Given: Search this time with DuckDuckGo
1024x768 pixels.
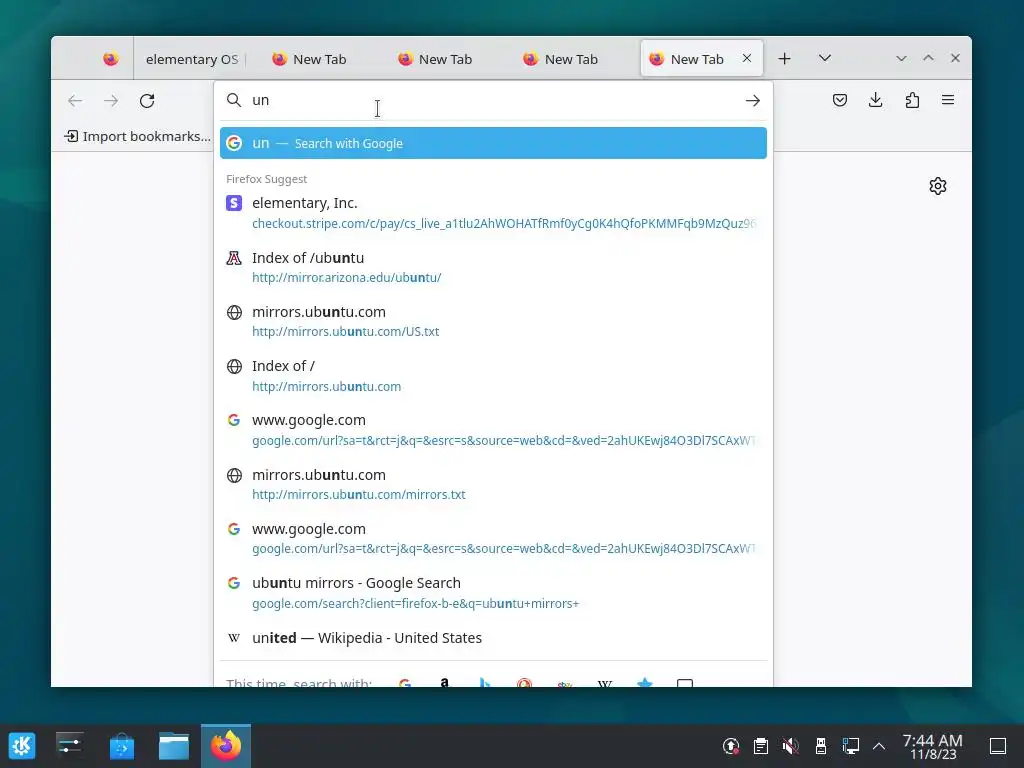Looking at the screenshot, I should click(524, 682).
